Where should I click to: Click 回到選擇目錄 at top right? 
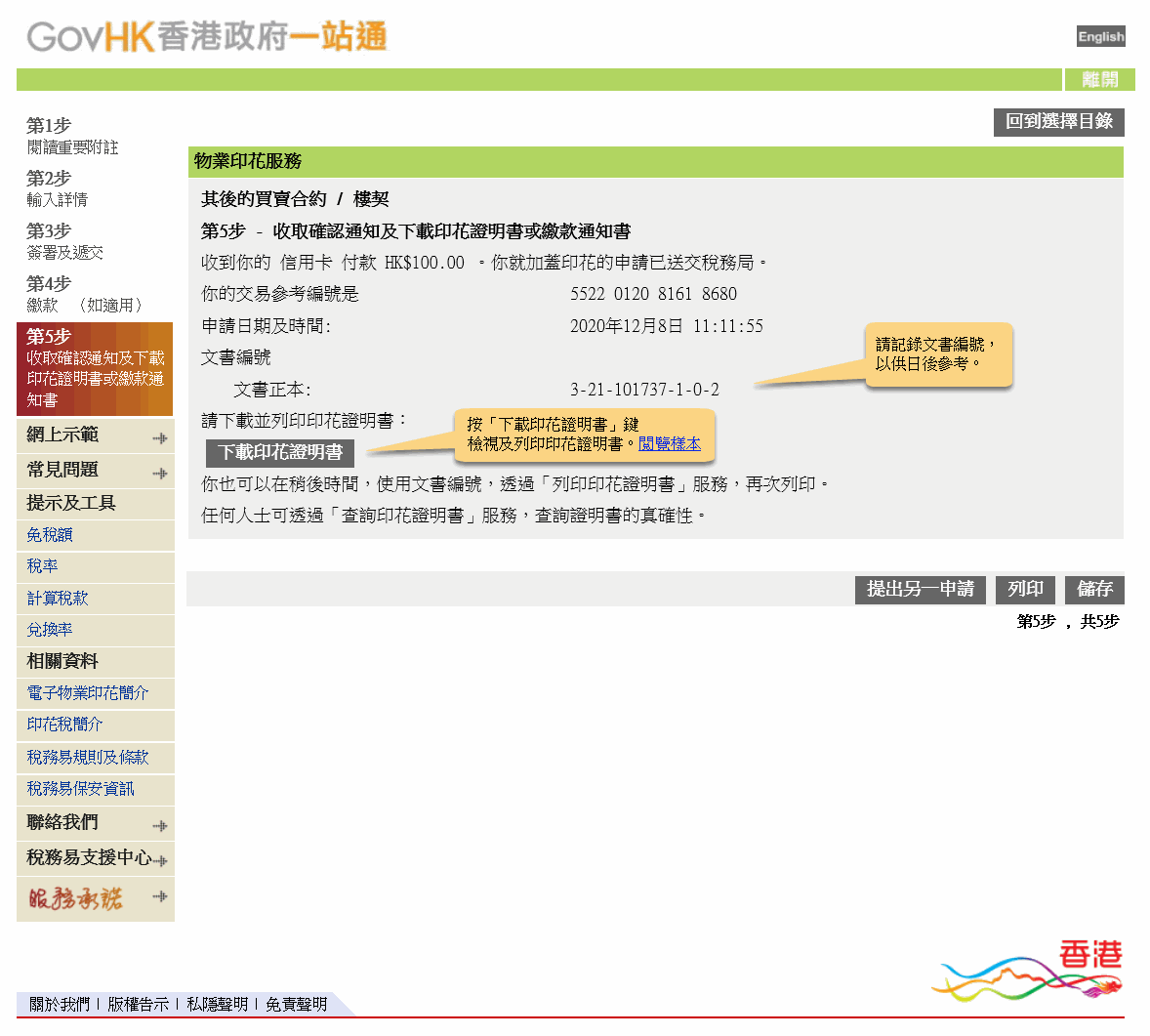tap(1058, 122)
